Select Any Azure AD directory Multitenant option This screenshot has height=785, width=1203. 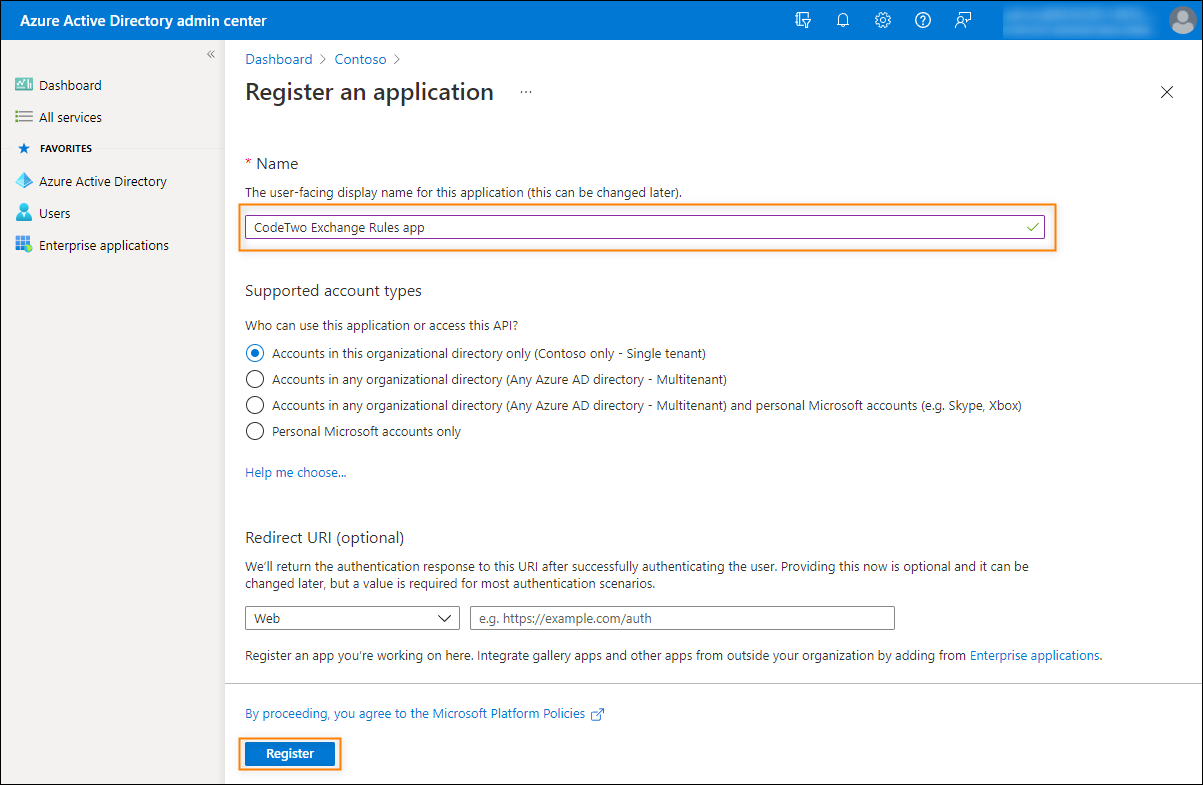(255, 379)
